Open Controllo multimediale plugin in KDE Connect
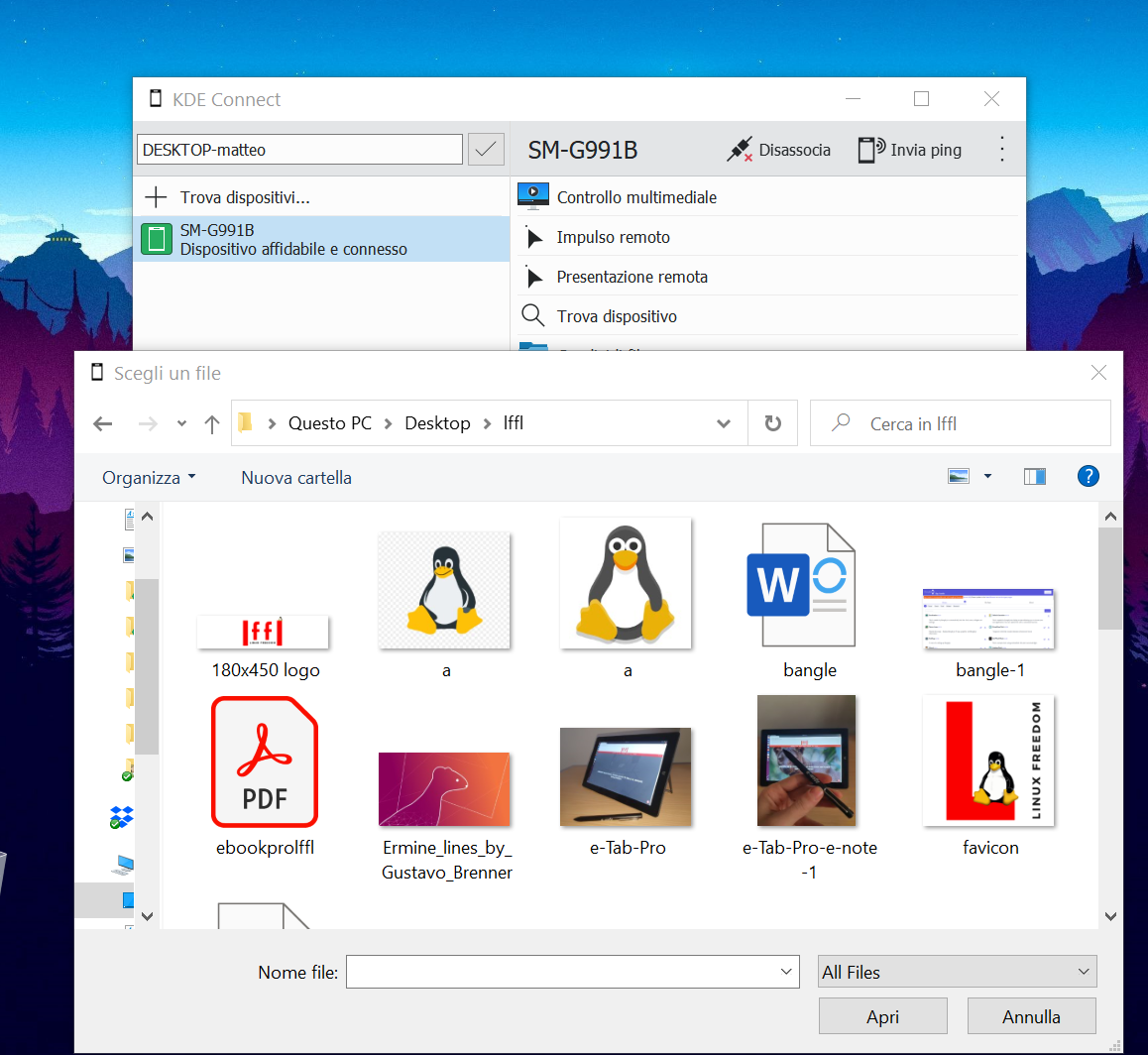This screenshot has height=1055, width=1148. pyautogui.click(x=634, y=196)
